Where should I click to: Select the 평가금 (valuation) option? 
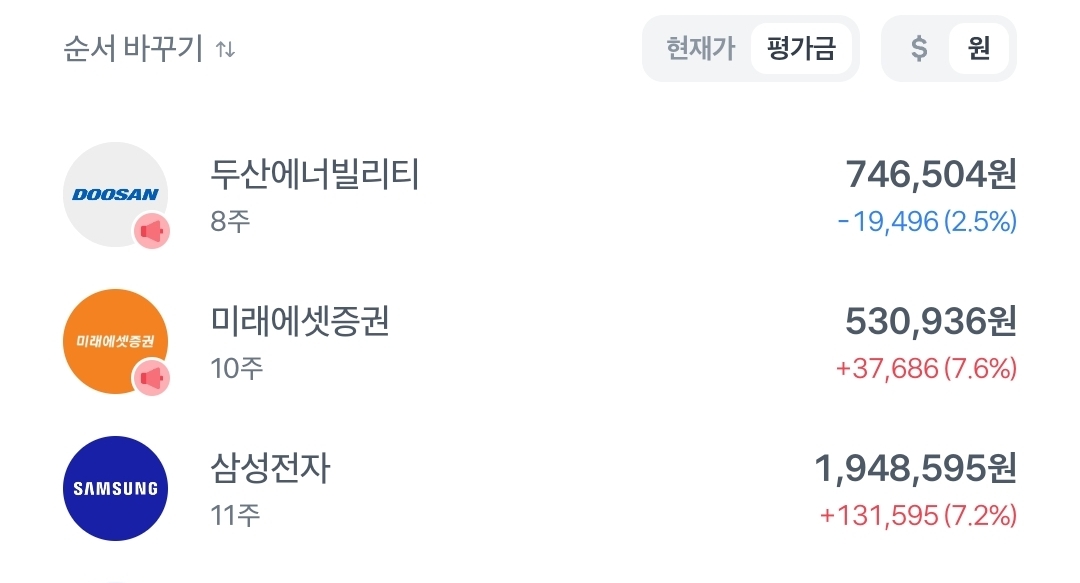pos(801,48)
